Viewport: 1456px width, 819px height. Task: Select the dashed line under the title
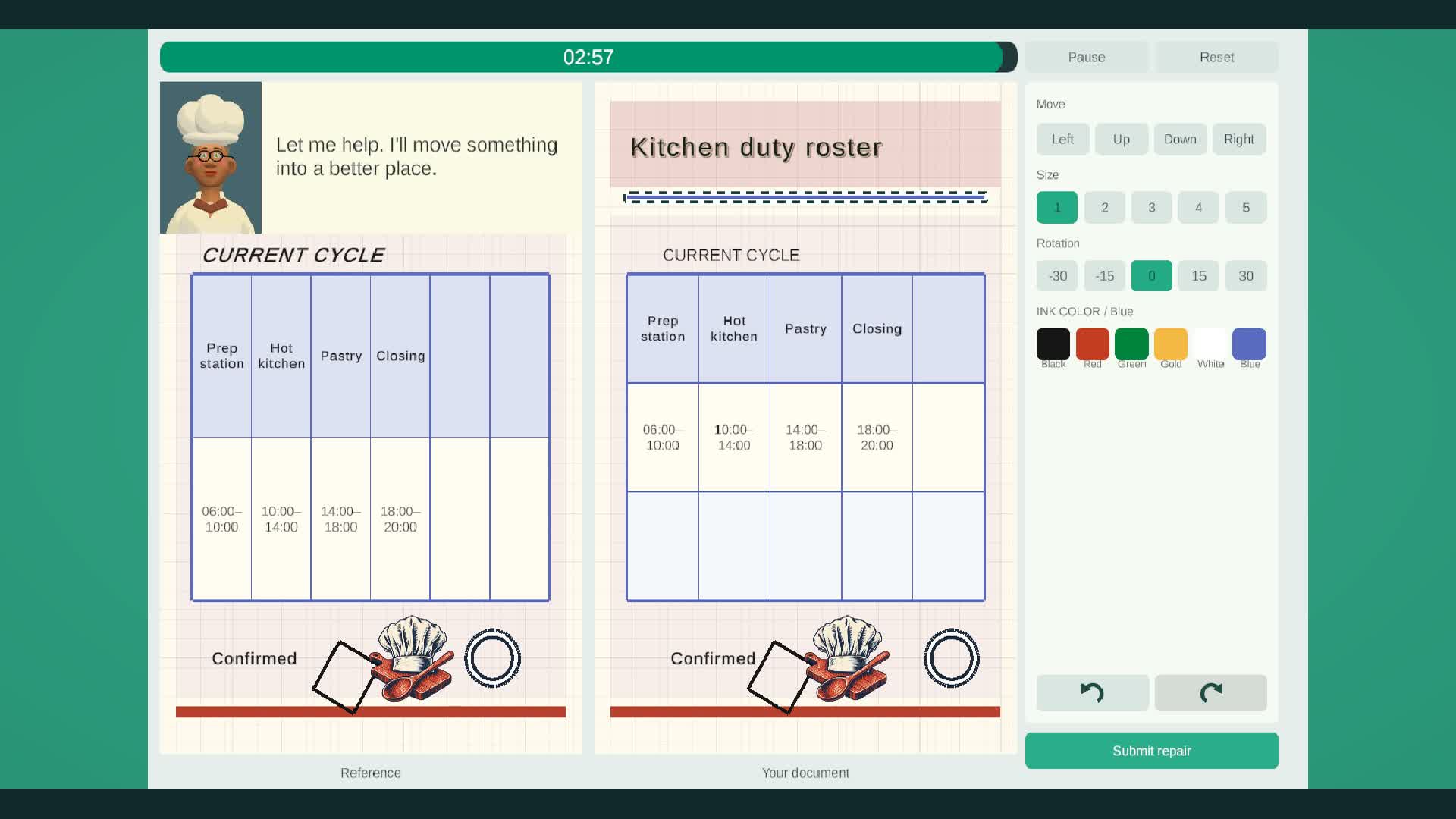805,197
